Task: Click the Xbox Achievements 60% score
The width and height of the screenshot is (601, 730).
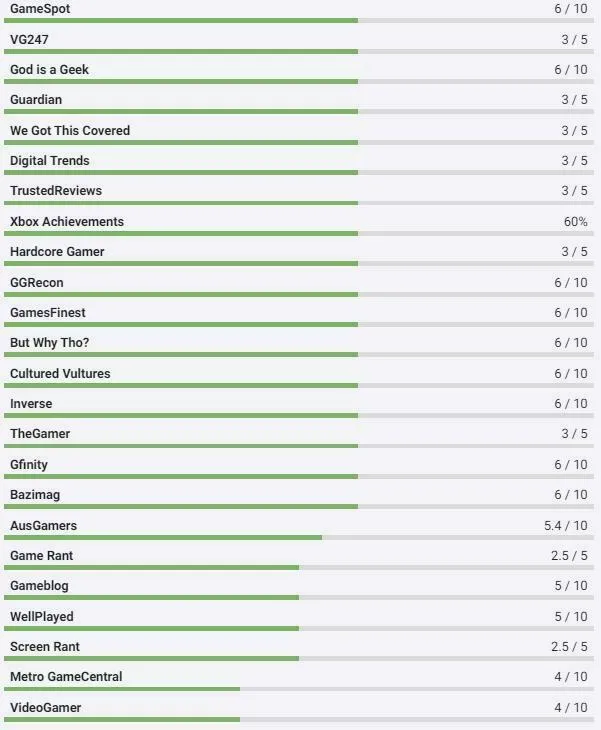Action: click(x=576, y=221)
